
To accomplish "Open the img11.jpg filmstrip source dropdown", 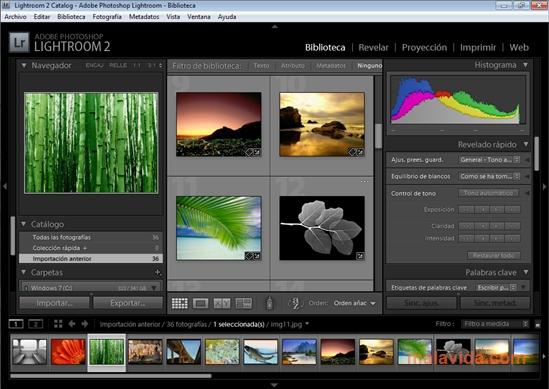I will point(307,324).
